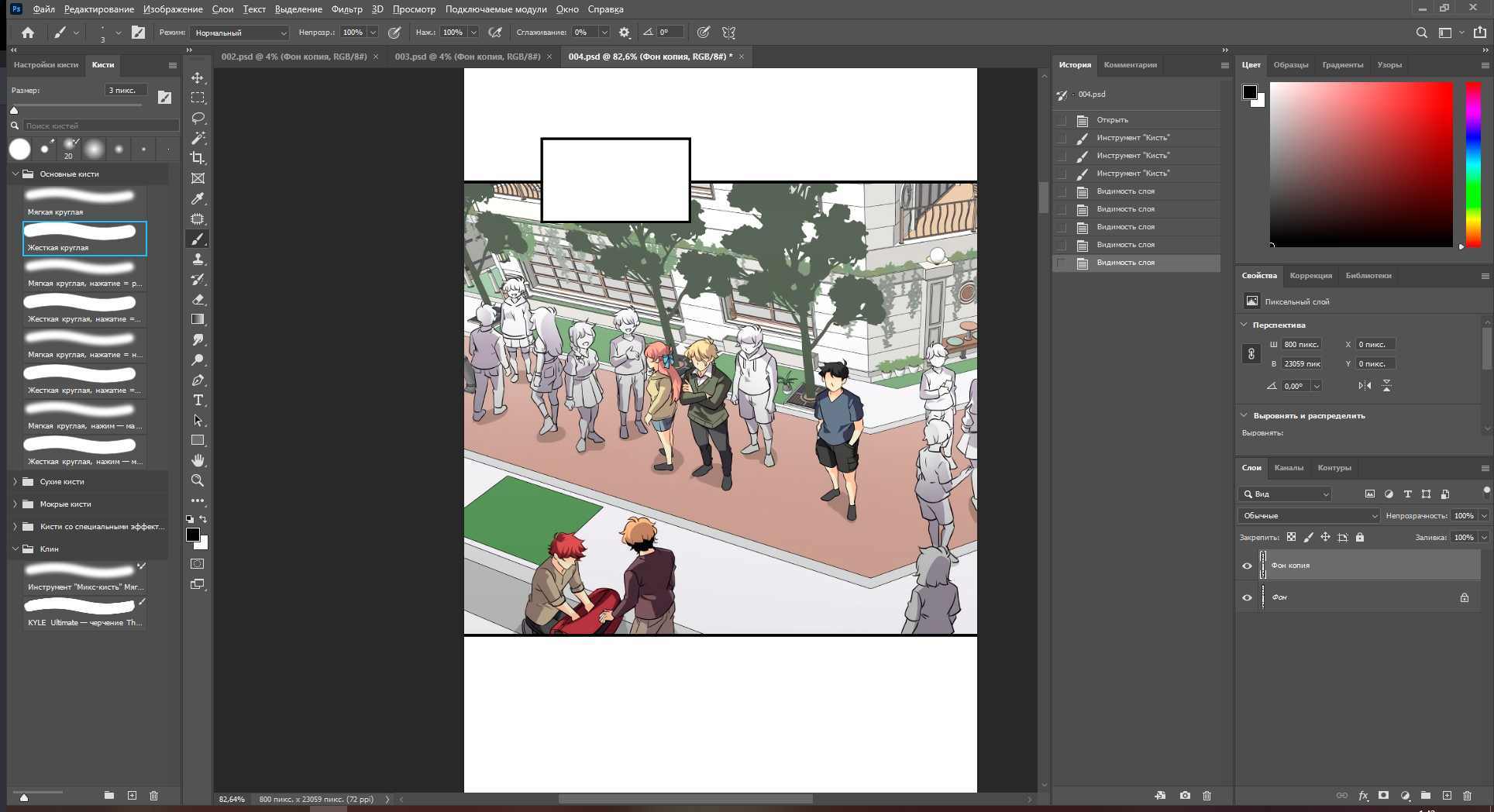Collapse the "Перспектива" section
This screenshot has width=1494, height=812.
(x=1244, y=325)
